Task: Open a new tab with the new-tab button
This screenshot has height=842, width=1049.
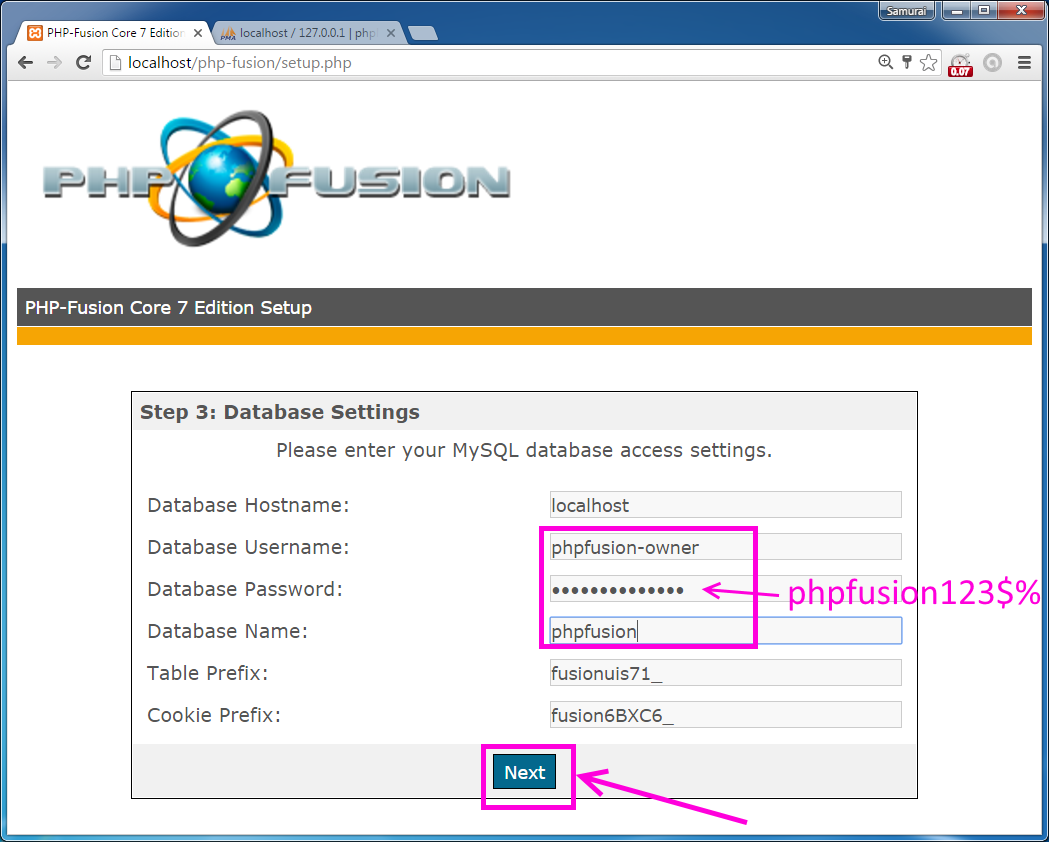Action: (x=422, y=33)
